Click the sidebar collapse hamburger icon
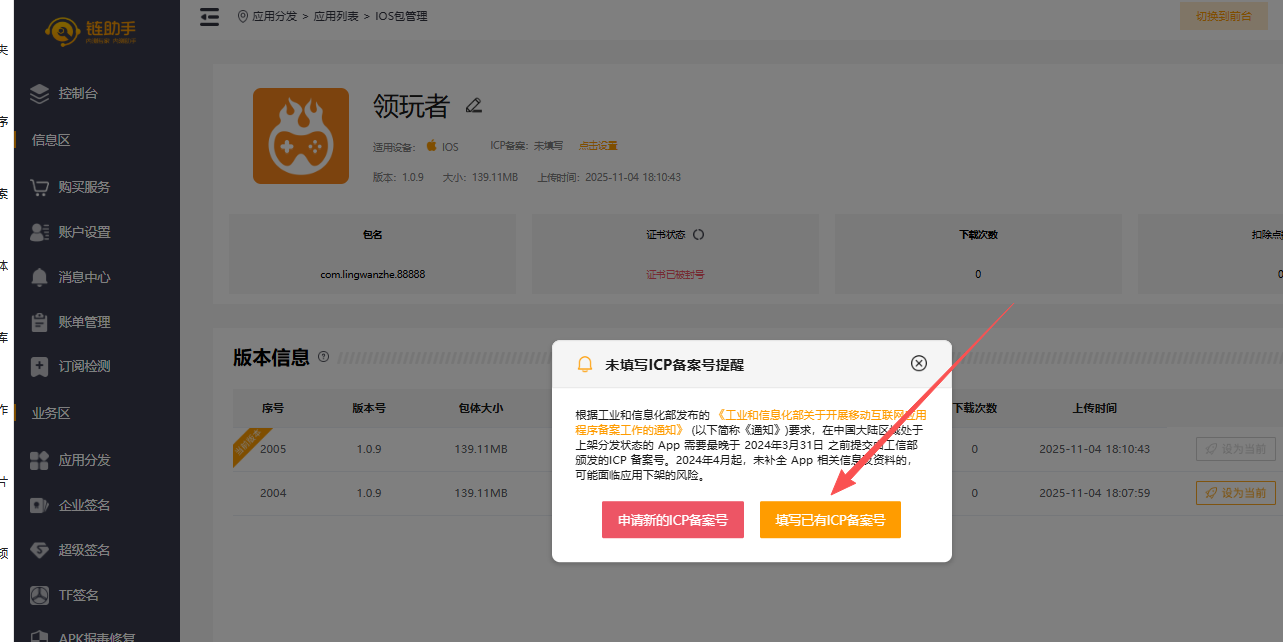The width and height of the screenshot is (1283, 642). (x=209, y=17)
